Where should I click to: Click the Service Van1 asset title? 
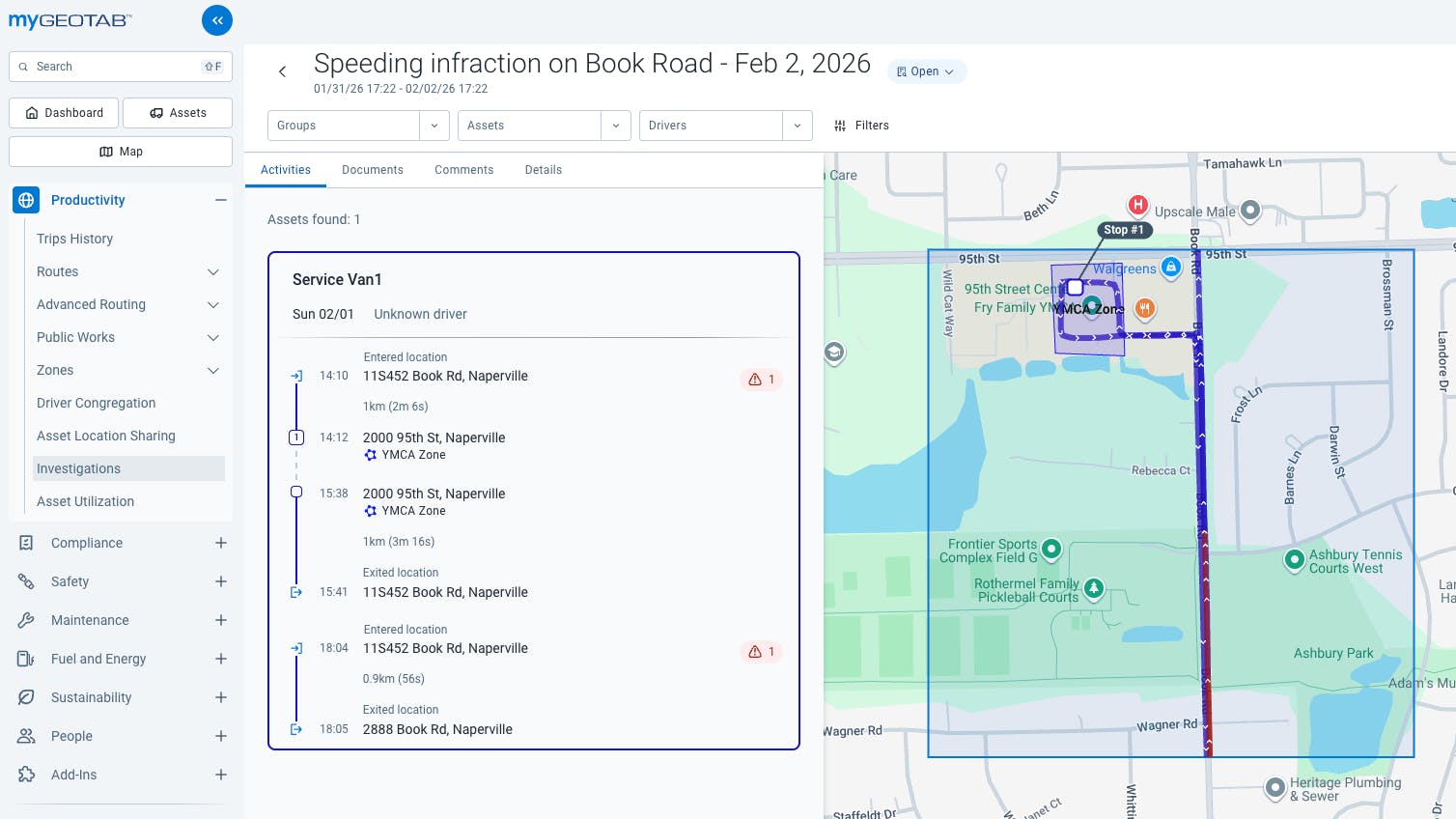(x=337, y=280)
